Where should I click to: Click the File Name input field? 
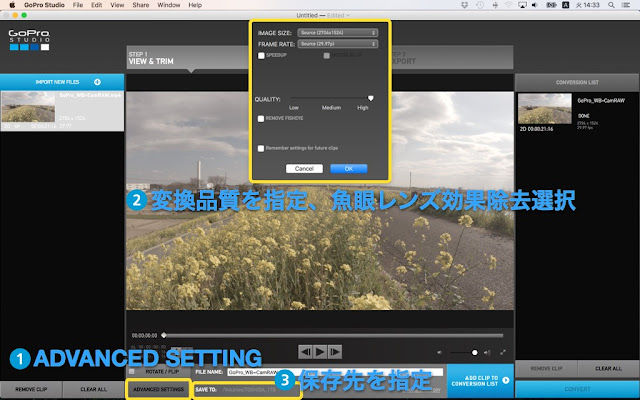coord(335,372)
